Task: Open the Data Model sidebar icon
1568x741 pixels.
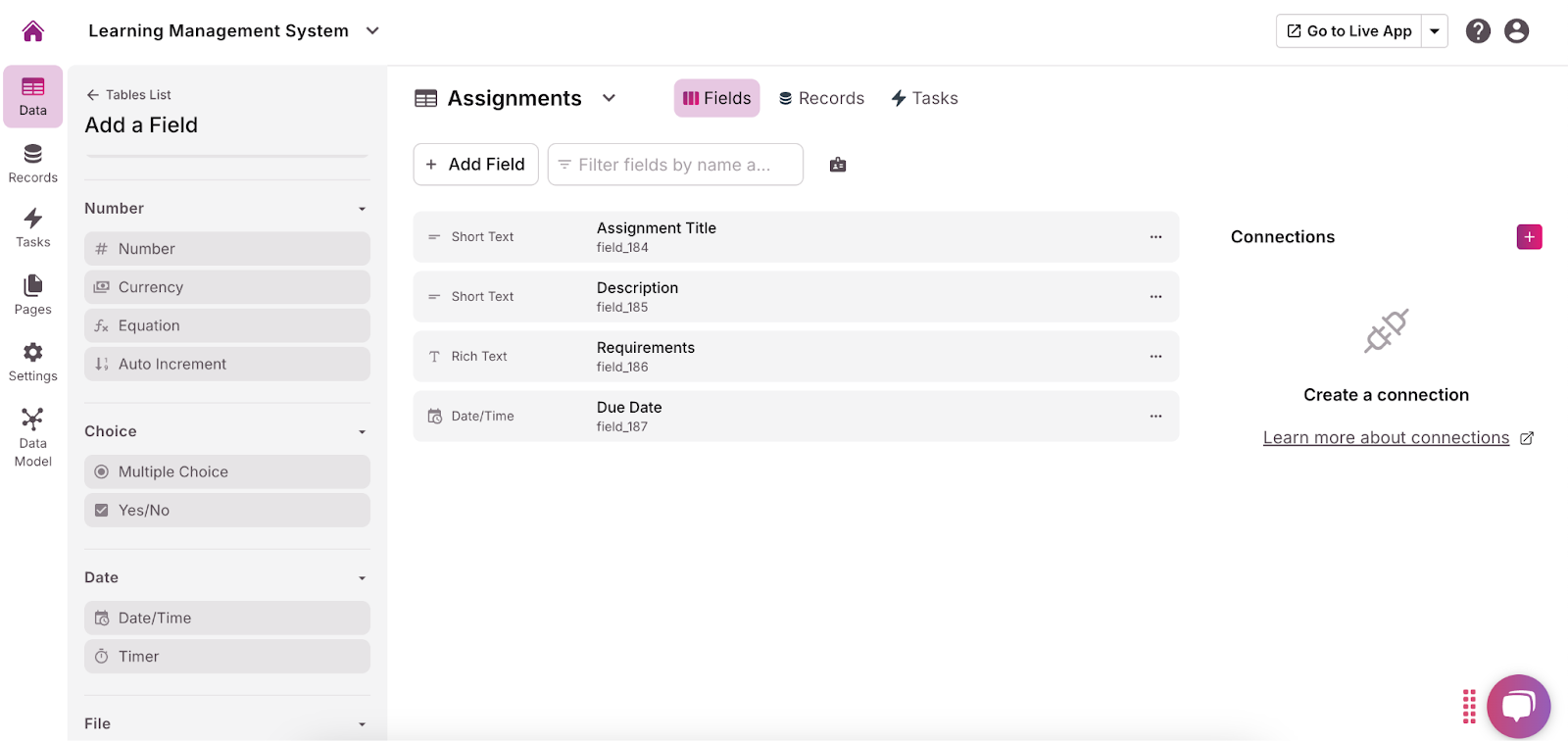Action: 33,437
